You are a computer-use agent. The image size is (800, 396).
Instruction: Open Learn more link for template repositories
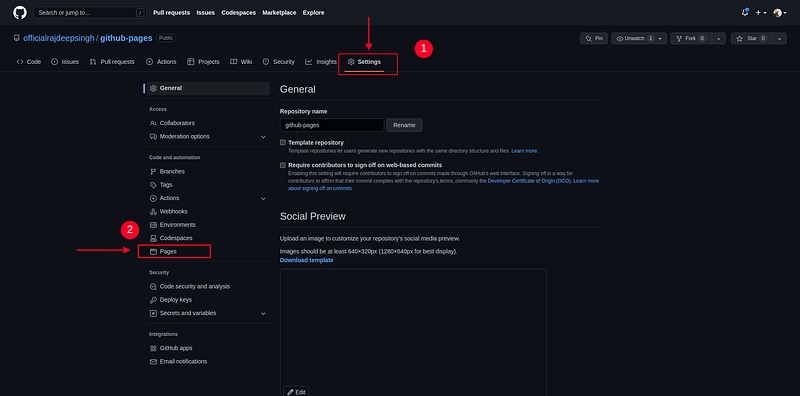(524, 151)
